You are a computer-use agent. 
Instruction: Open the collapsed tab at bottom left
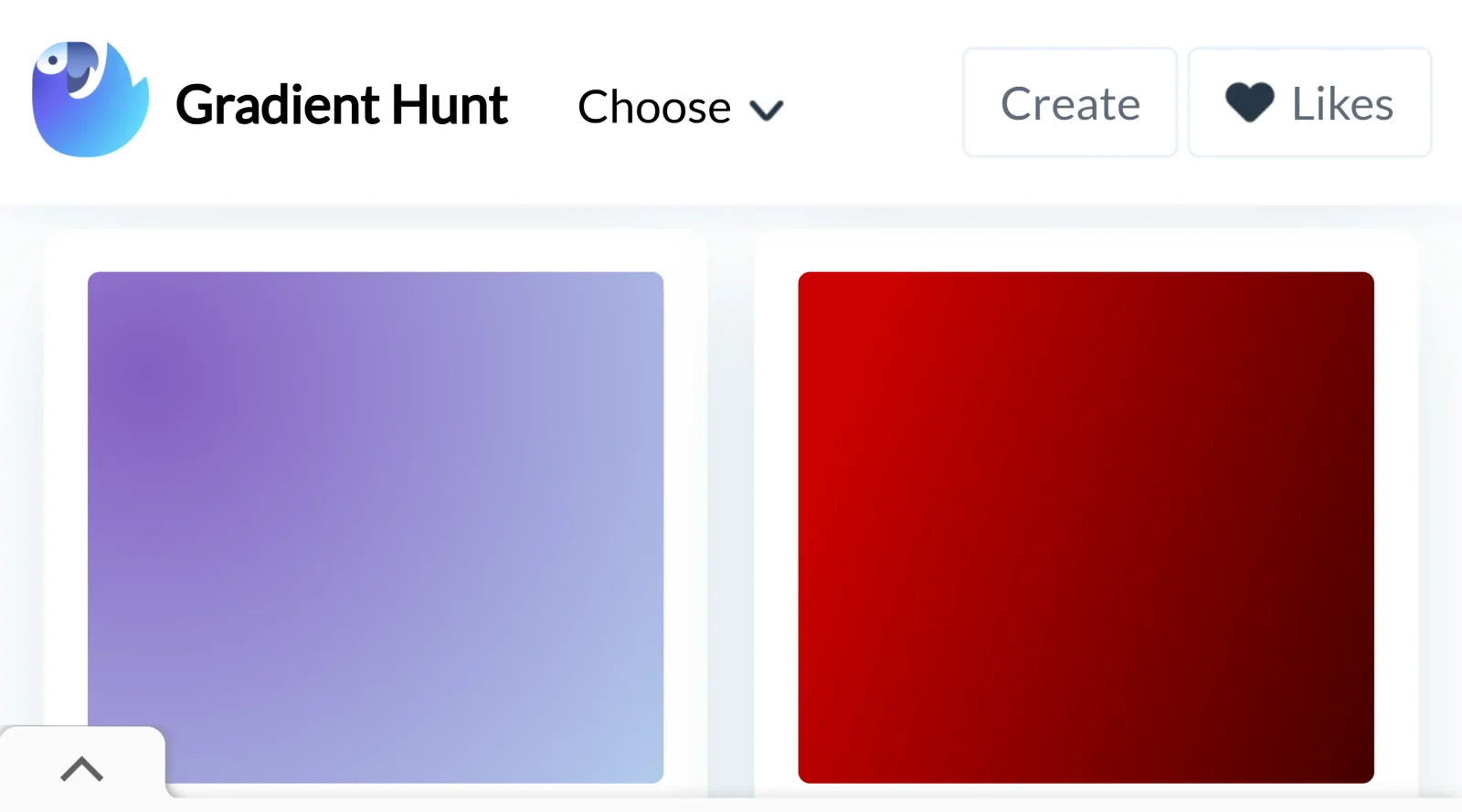(x=82, y=768)
